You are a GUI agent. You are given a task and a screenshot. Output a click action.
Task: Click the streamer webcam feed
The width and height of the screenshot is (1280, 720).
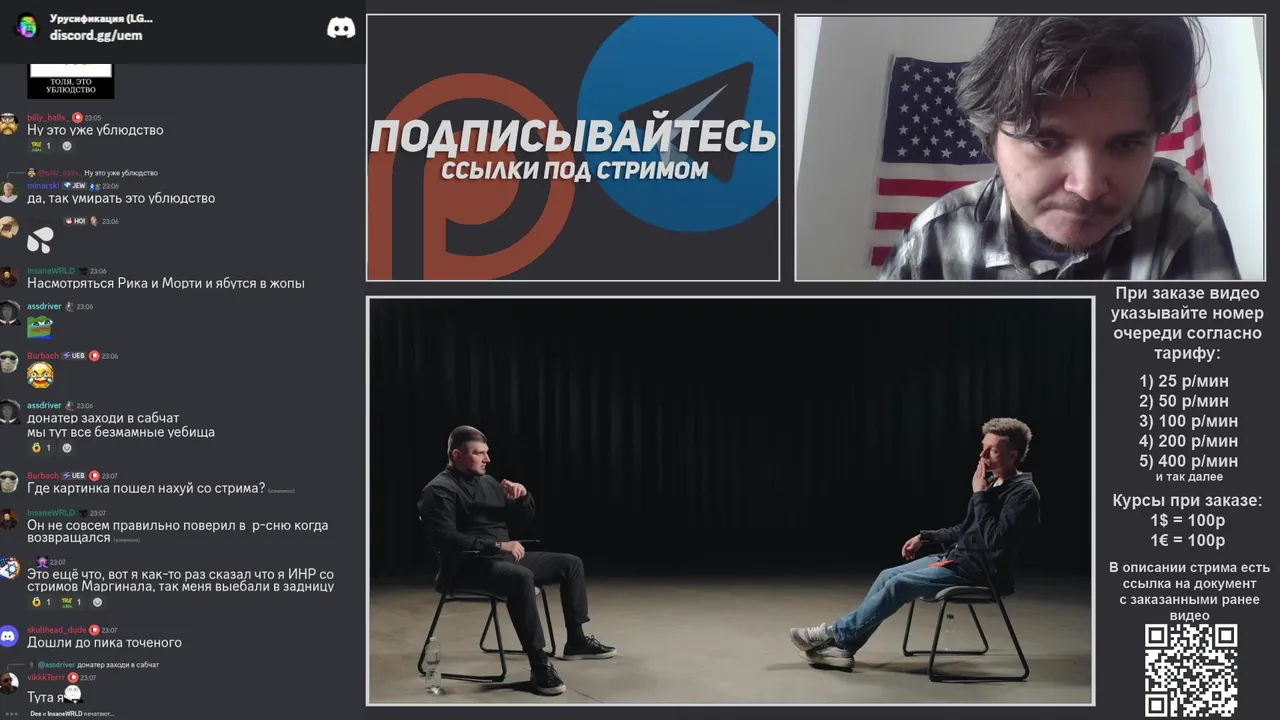click(1029, 148)
